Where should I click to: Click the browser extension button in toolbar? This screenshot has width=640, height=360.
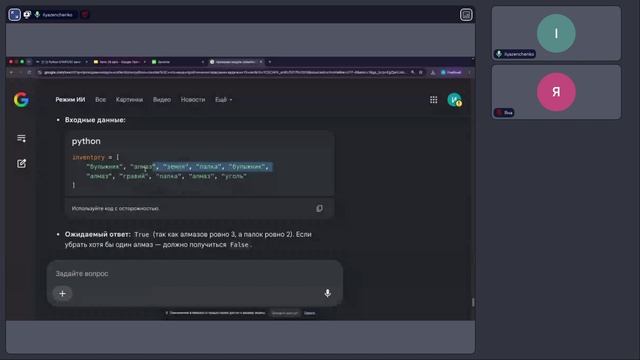pyautogui.click(x=451, y=72)
